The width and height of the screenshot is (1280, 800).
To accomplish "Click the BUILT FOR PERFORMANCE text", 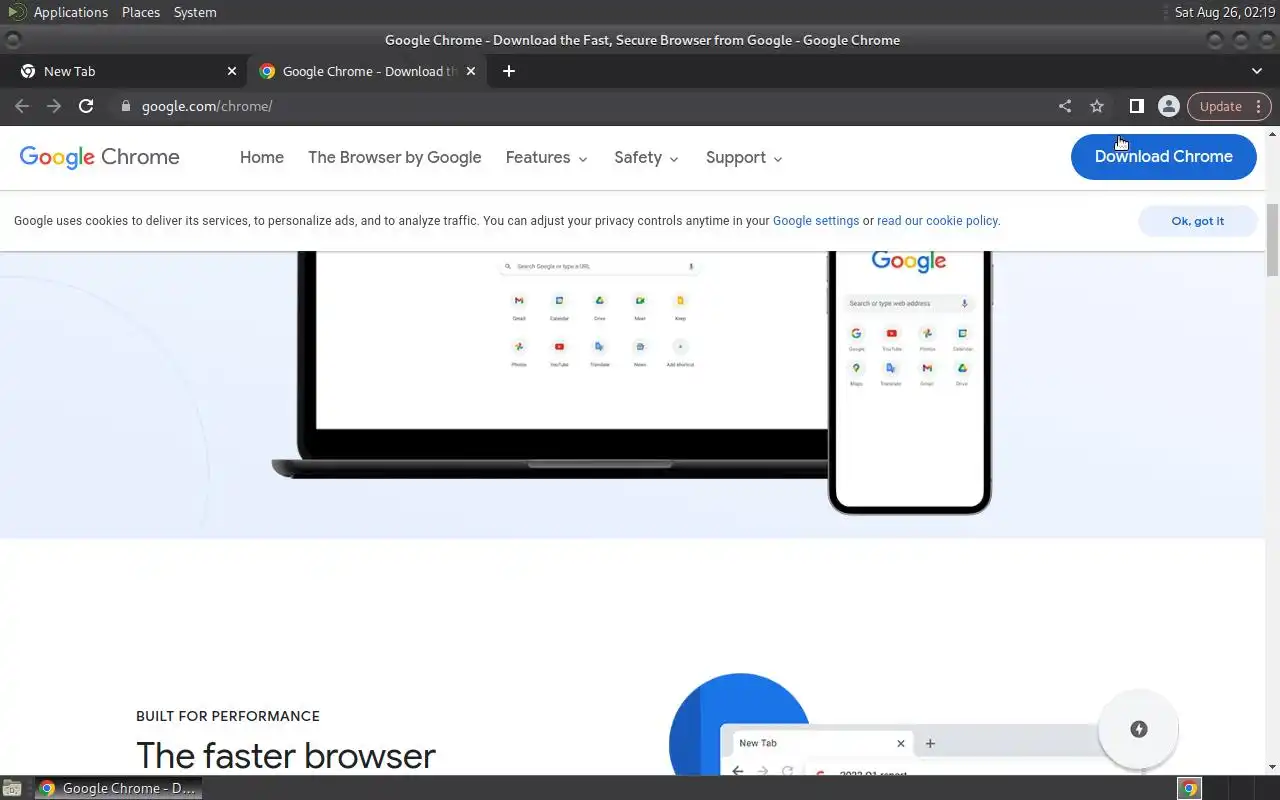I will (x=228, y=716).
